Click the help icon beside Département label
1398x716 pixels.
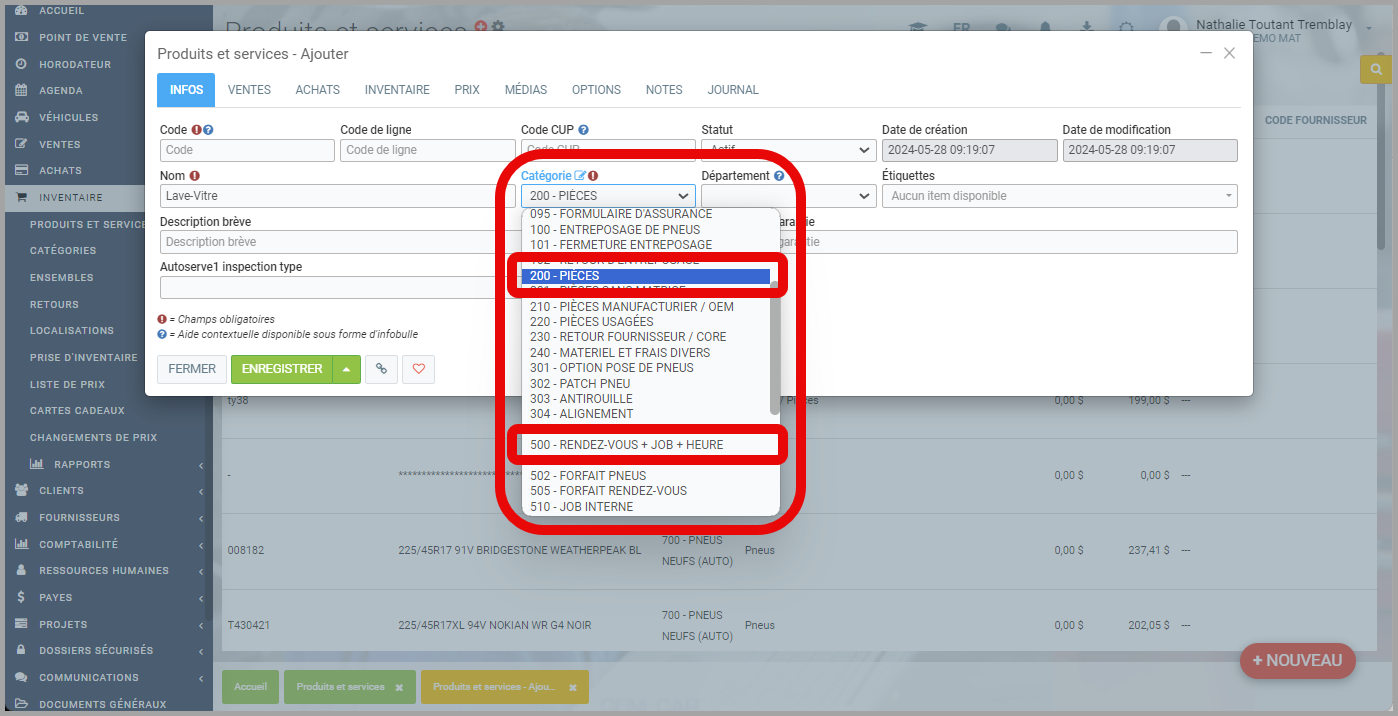pyautogui.click(x=778, y=176)
